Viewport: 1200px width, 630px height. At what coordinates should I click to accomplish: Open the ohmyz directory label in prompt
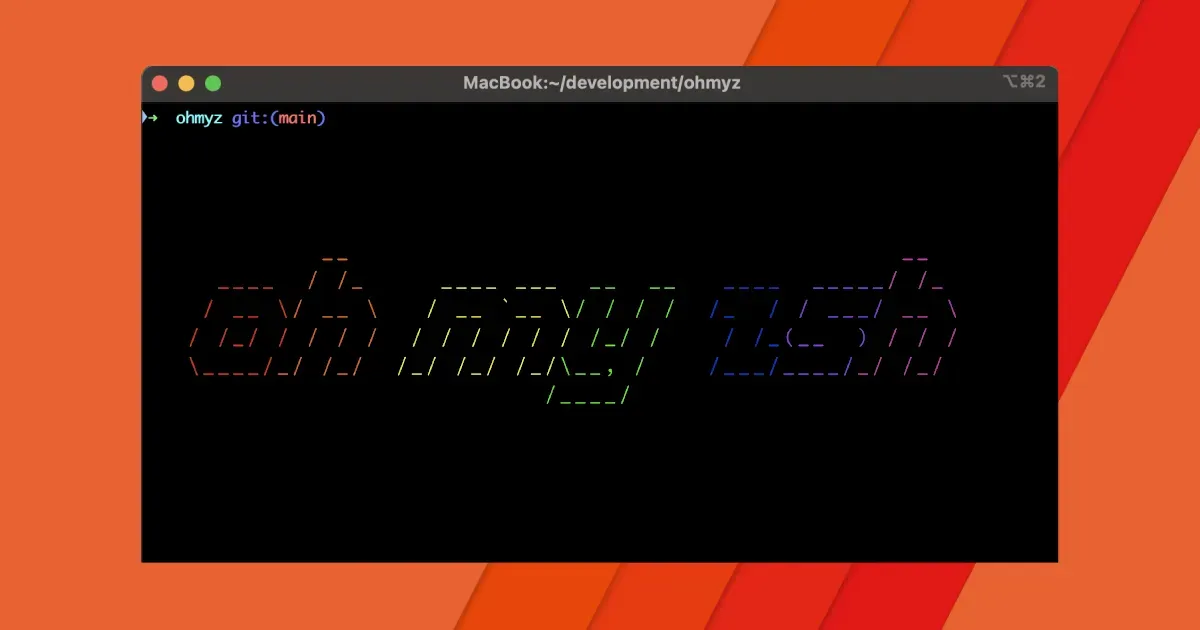(197, 117)
